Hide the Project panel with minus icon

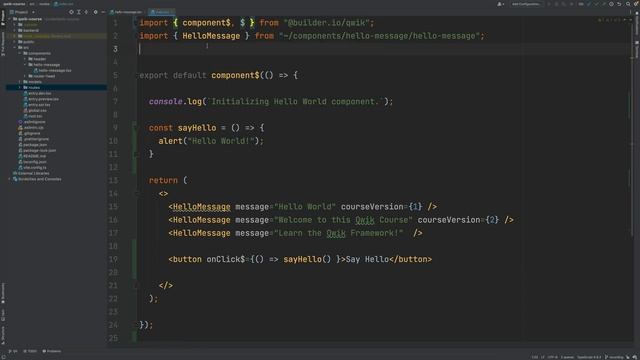pos(103,12)
